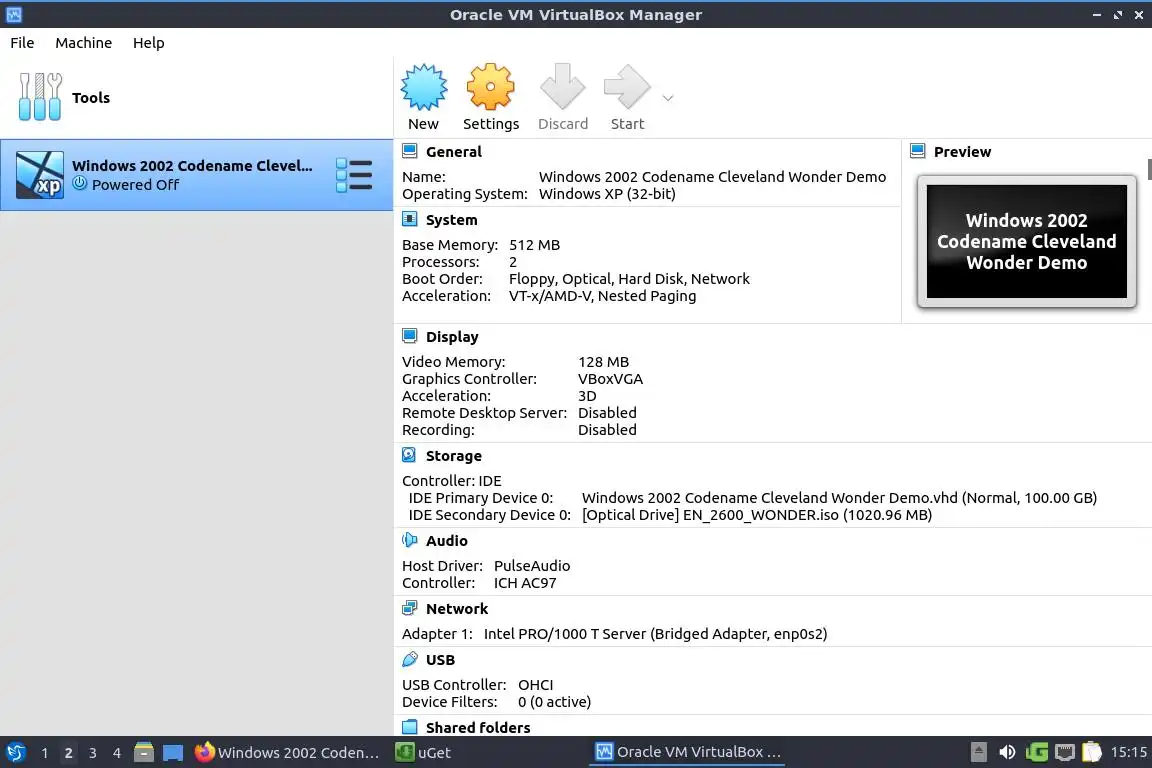Screen dimensions: 1152x768
Task: Open the file manager taskbar icon
Action: click(x=144, y=753)
